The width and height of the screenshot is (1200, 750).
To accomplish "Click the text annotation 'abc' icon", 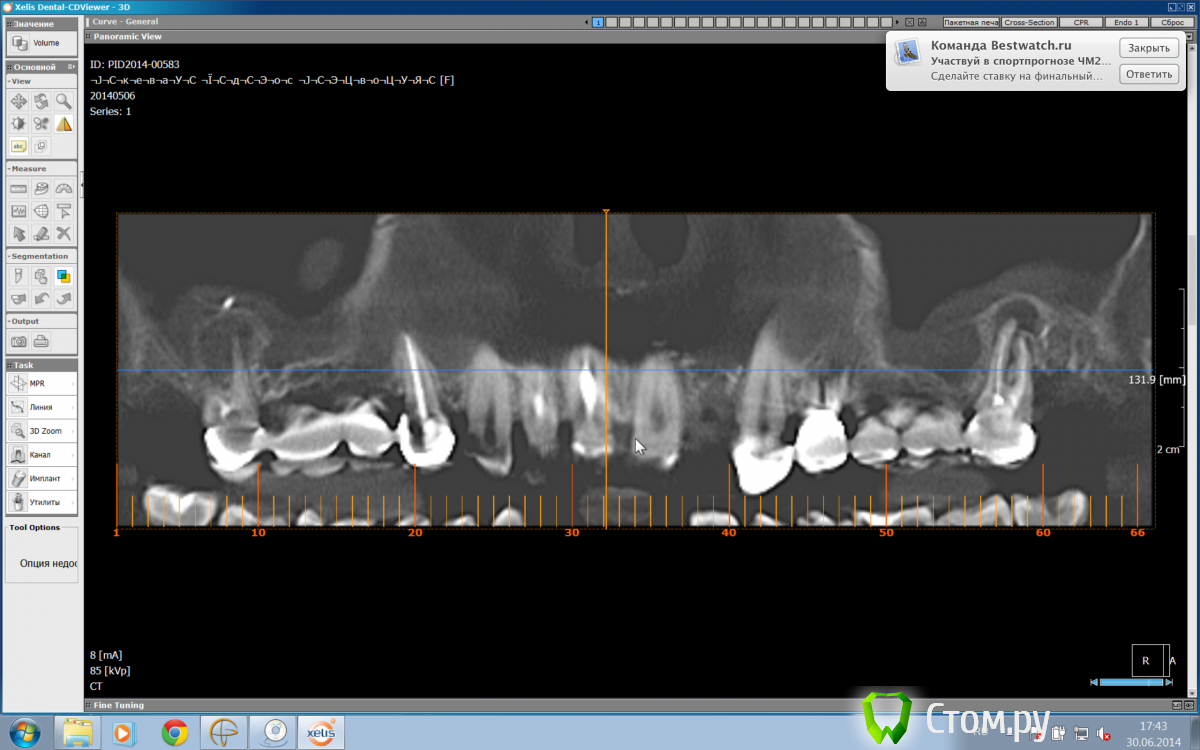I will pos(18,146).
